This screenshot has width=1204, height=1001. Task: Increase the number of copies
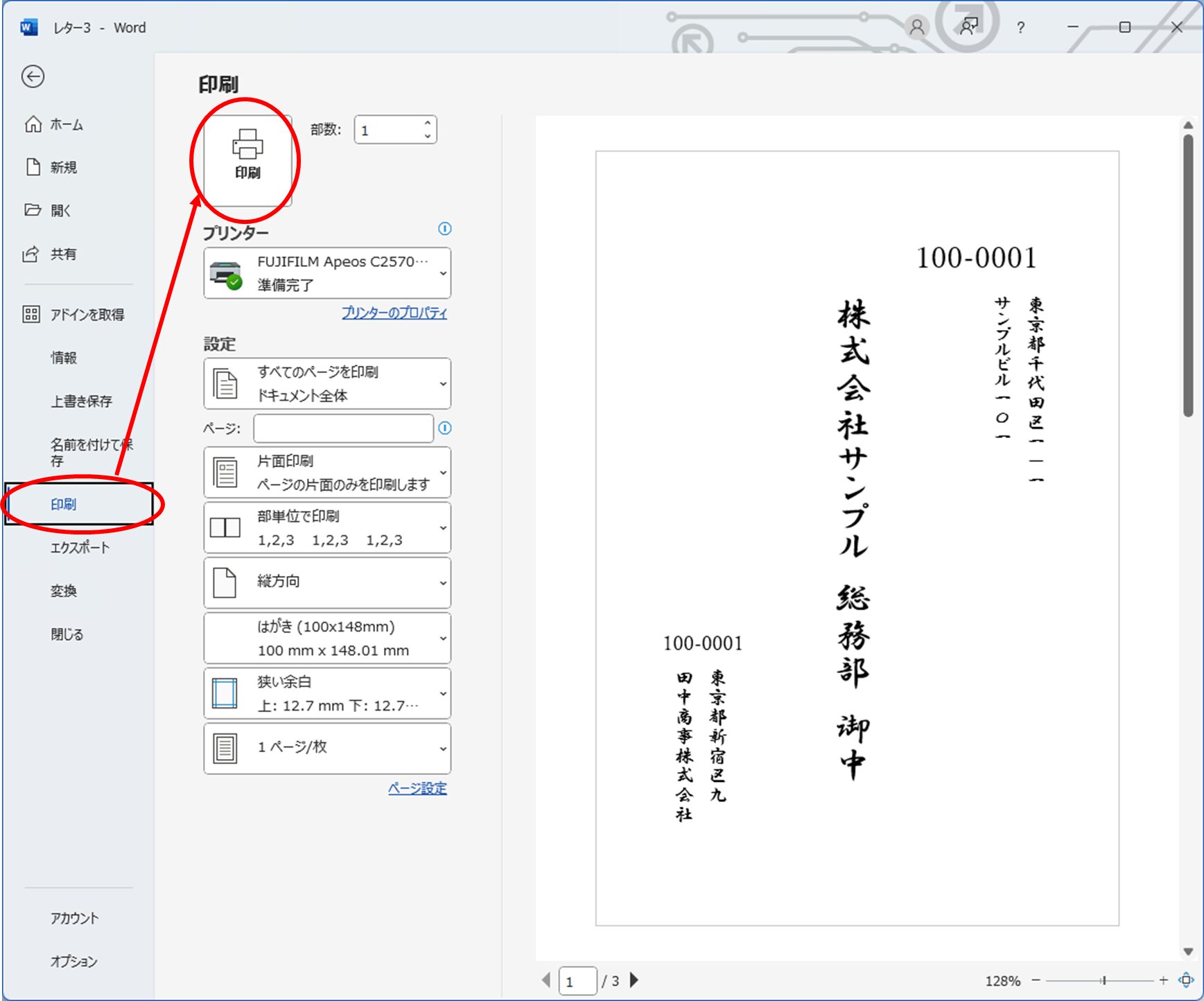point(428,123)
